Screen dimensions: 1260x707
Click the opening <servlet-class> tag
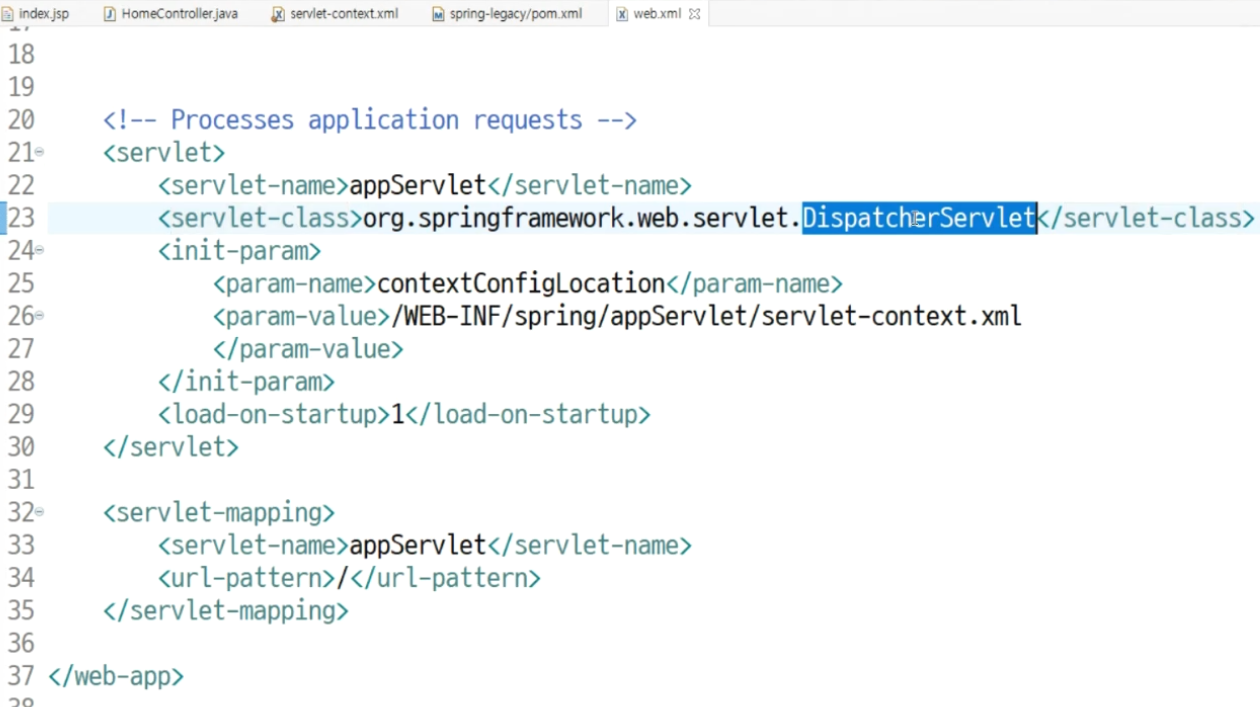(260, 217)
